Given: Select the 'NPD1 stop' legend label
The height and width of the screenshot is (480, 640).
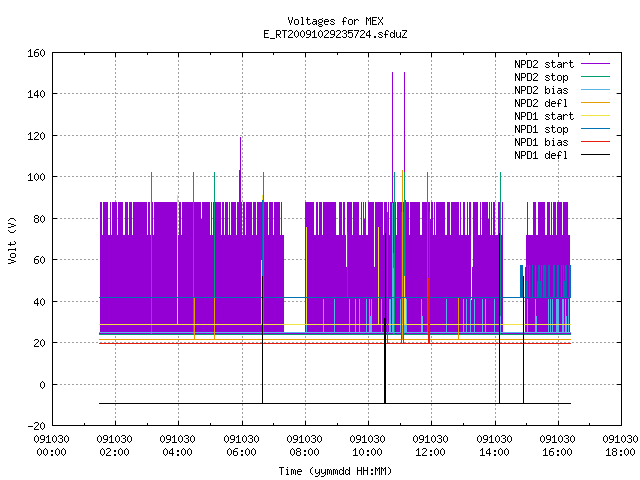Looking at the screenshot, I should (541, 129).
